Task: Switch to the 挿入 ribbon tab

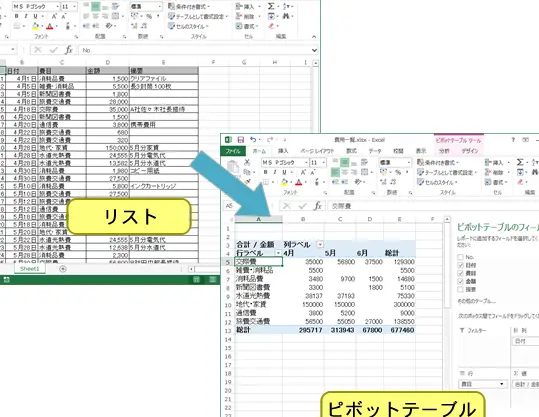Action: click(283, 151)
